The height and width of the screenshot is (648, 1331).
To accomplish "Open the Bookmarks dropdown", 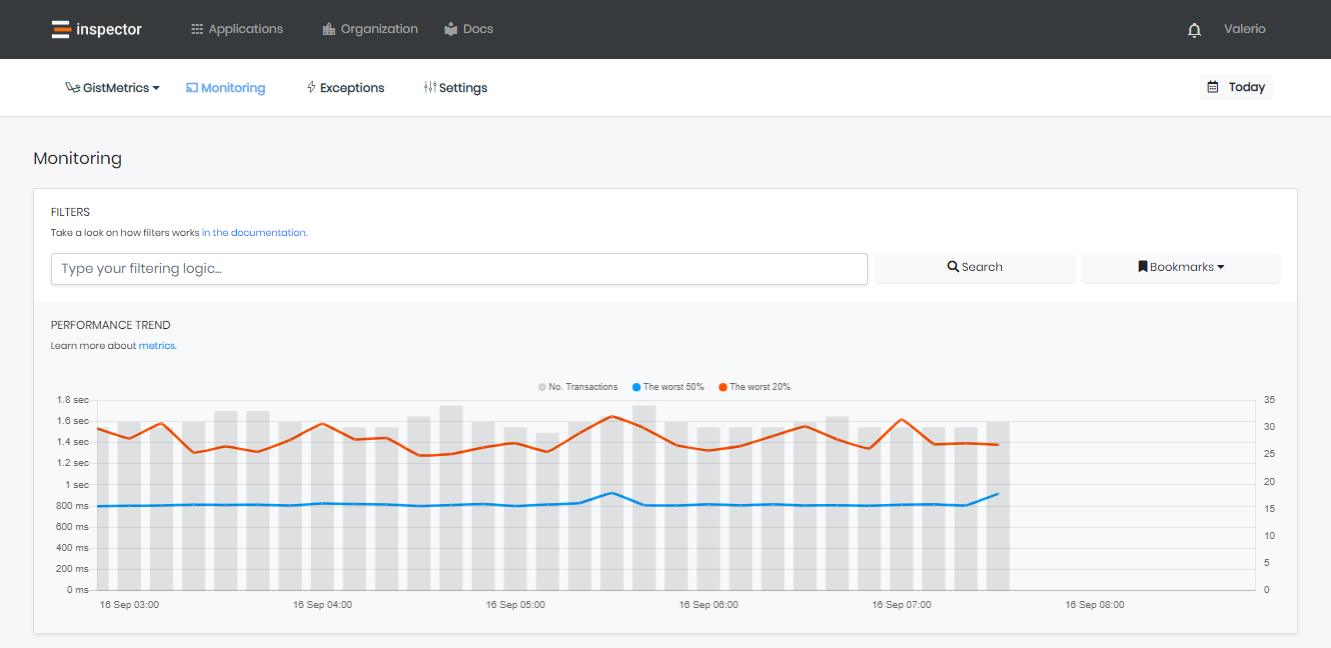I will [1181, 266].
